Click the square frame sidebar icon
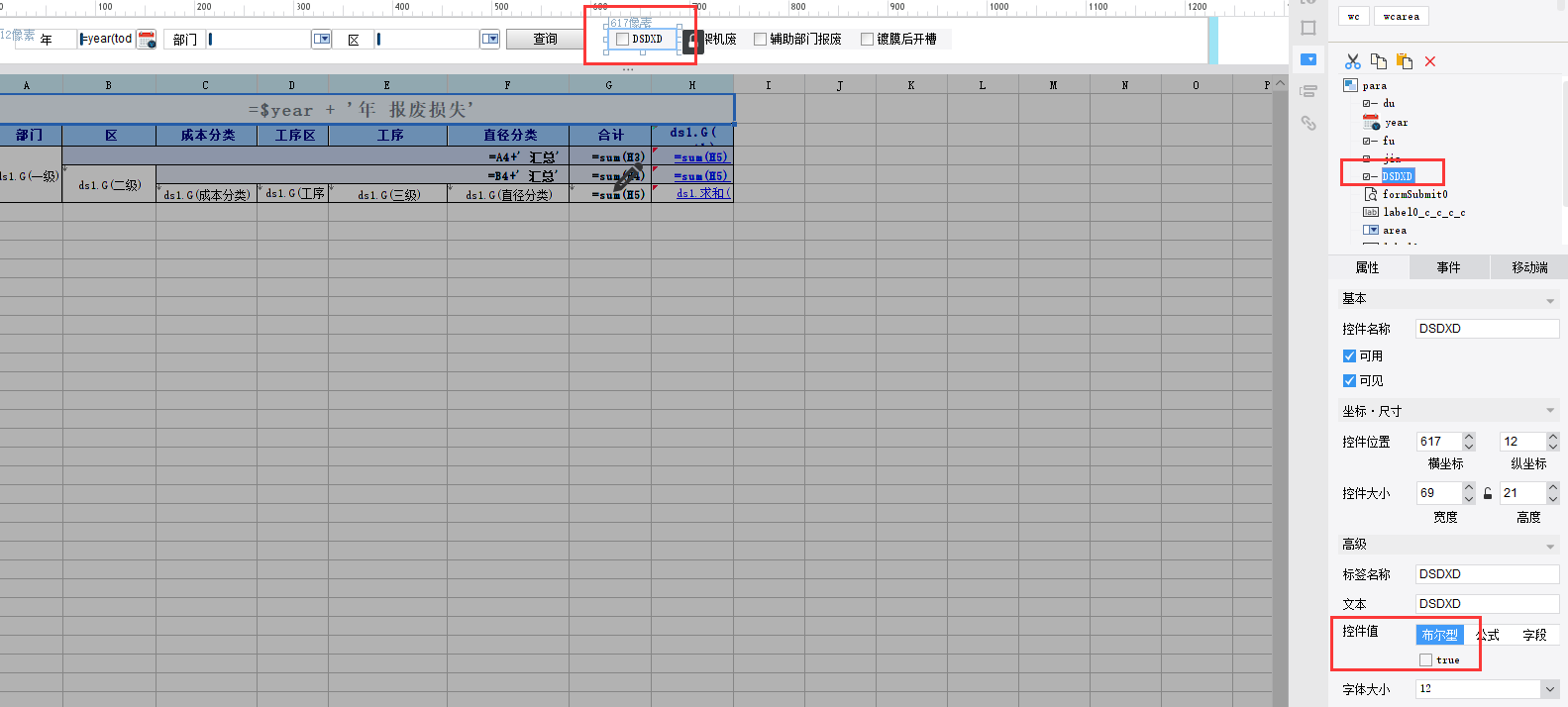The width and height of the screenshot is (1568, 707). (1308, 28)
